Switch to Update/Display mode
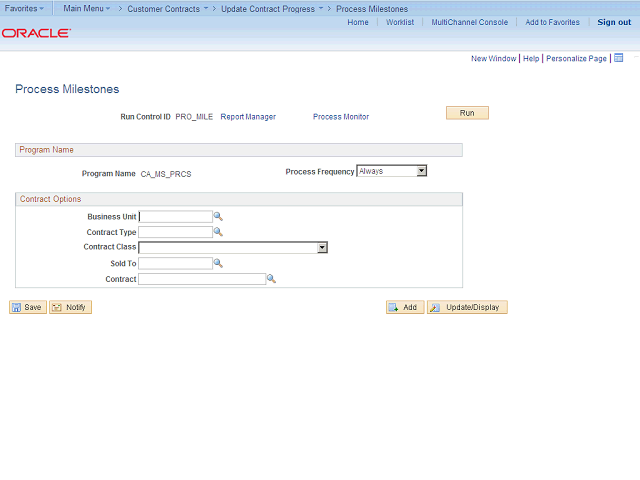Screen dimensions: 640x480 [x=467, y=307]
